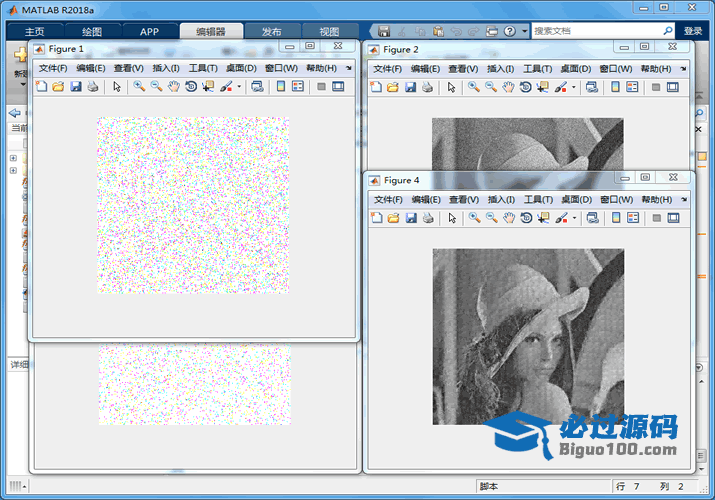The width and height of the screenshot is (715, 500).
Task: Click Lena grayscale image in Figure 4
Action: [528, 336]
